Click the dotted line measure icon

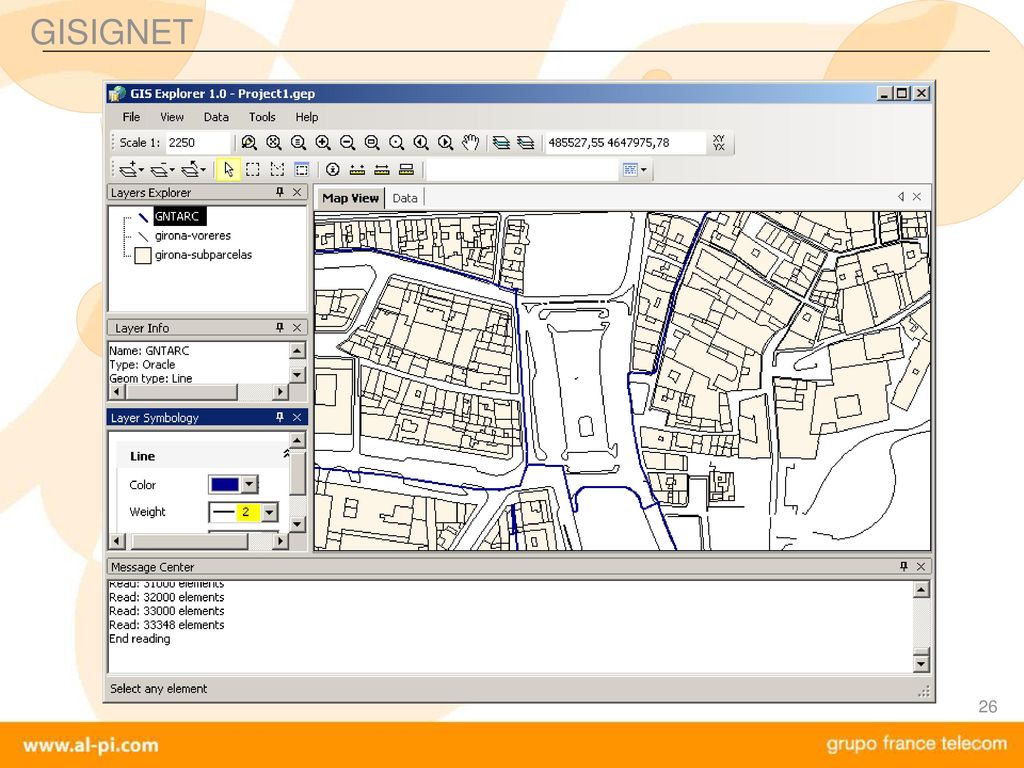tap(357, 170)
